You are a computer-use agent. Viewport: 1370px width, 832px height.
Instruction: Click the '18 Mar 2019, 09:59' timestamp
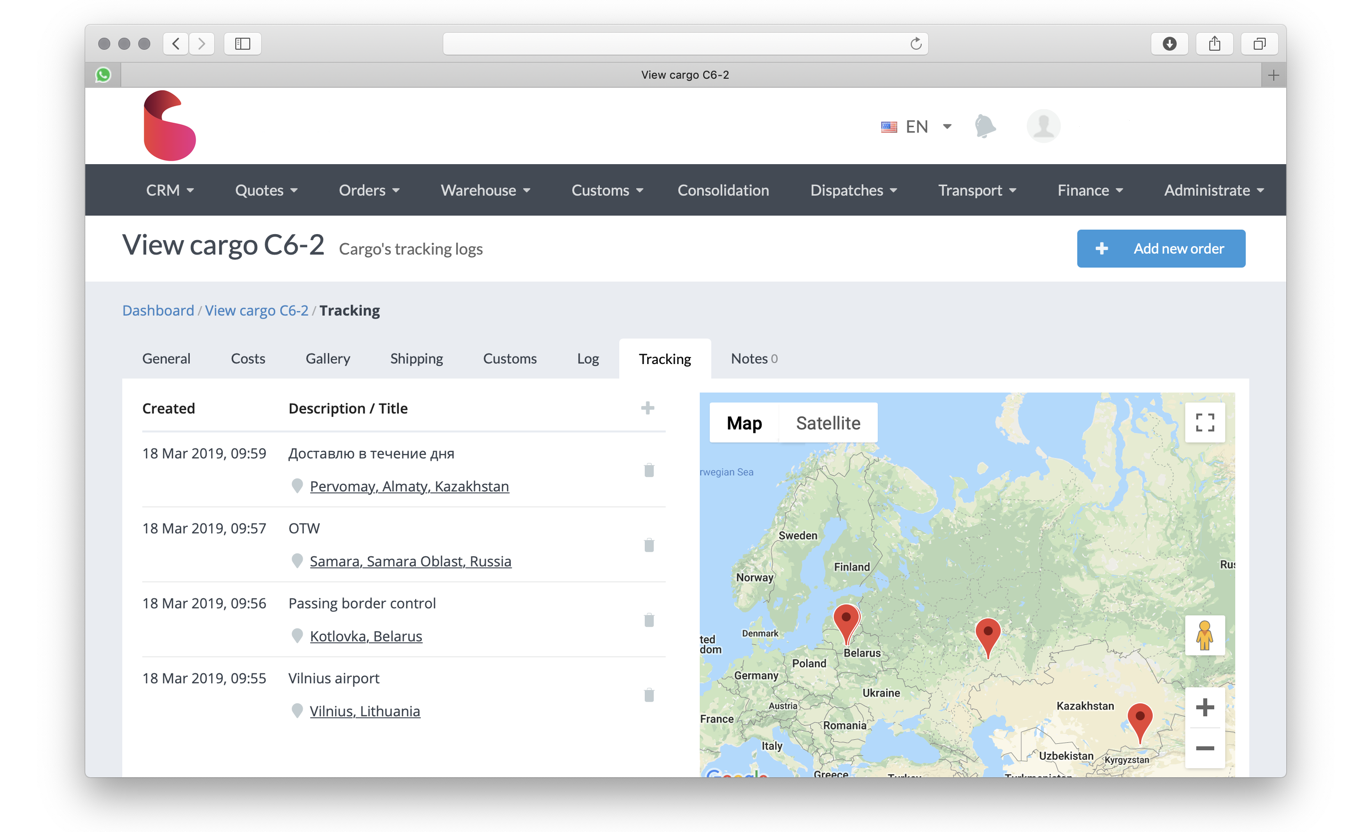click(204, 453)
